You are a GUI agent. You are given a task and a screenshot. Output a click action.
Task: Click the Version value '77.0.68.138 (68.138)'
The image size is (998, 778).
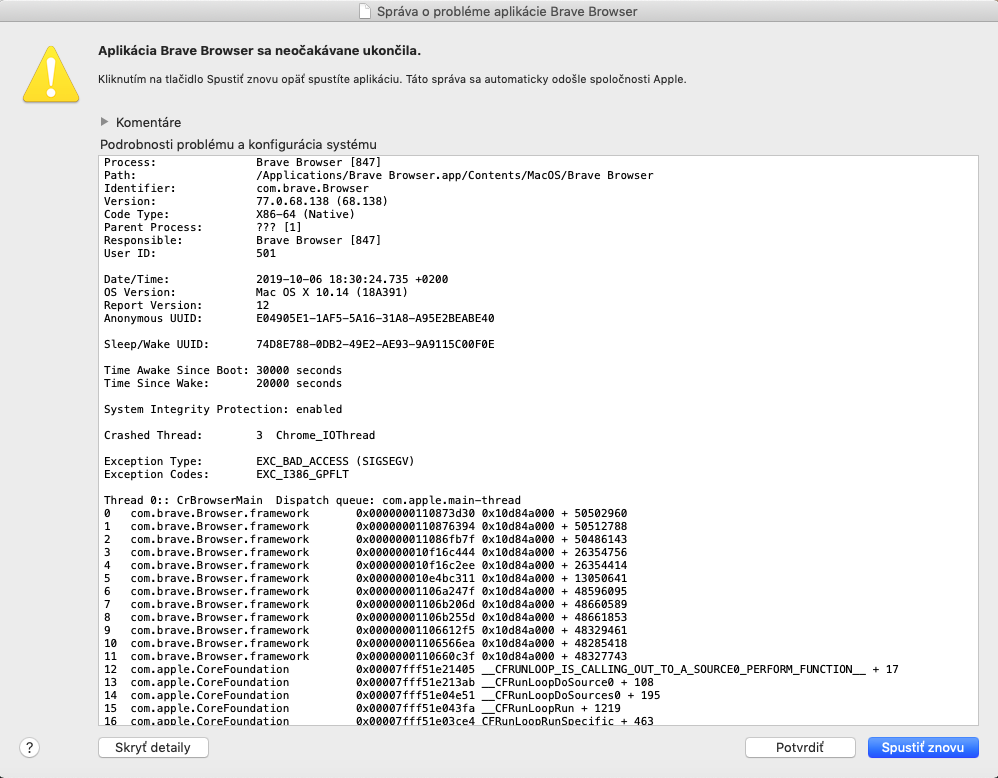[x=321, y=201]
